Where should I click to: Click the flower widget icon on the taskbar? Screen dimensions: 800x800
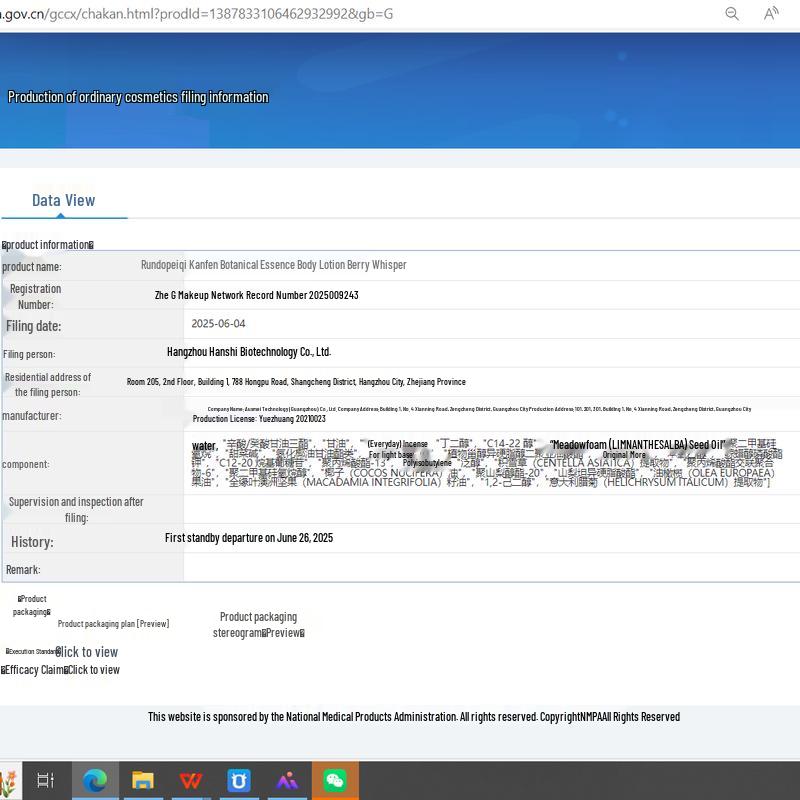click(7, 780)
